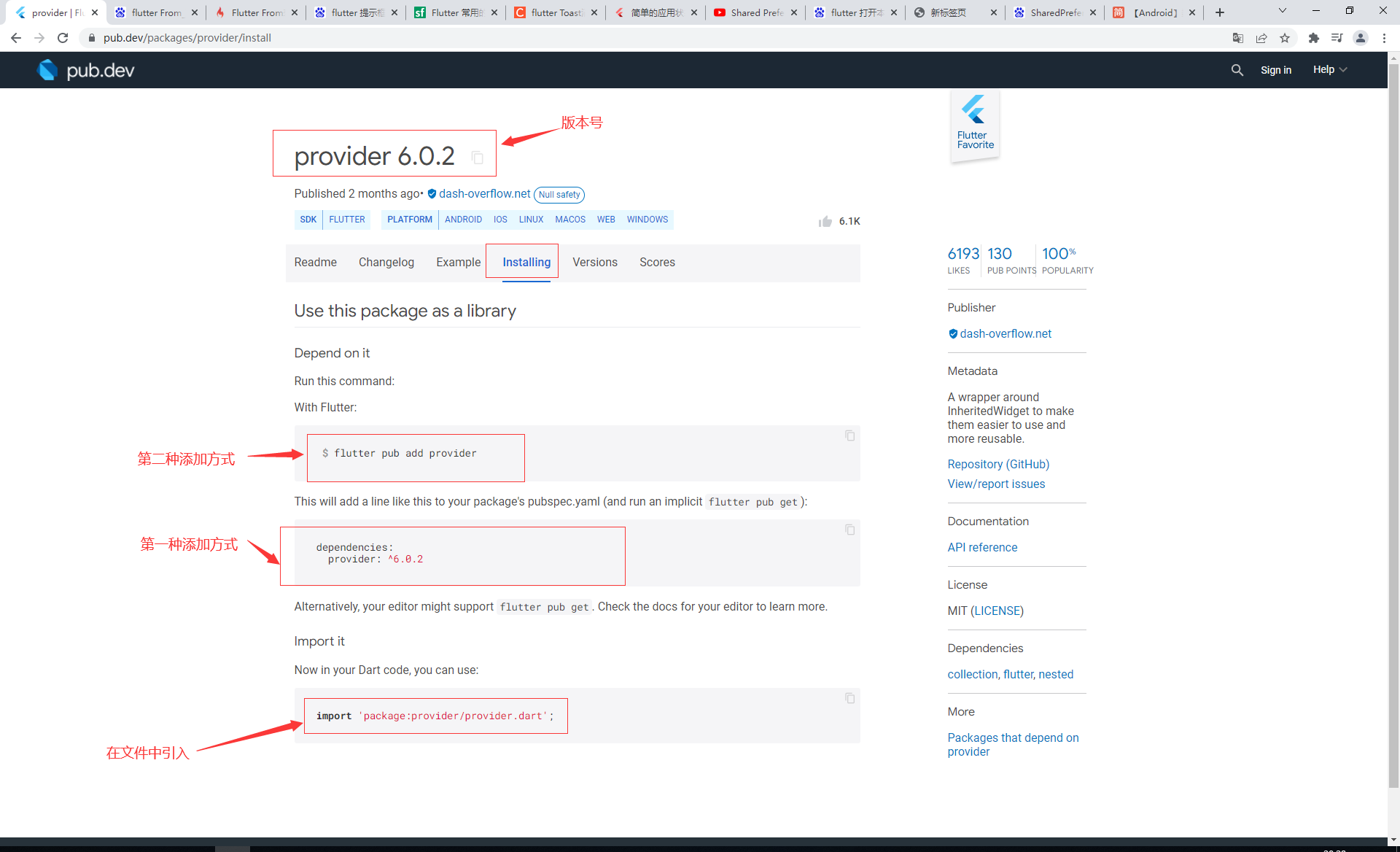Open dash-overflow.net publisher link under title
1400x852 pixels.
click(485, 194)
